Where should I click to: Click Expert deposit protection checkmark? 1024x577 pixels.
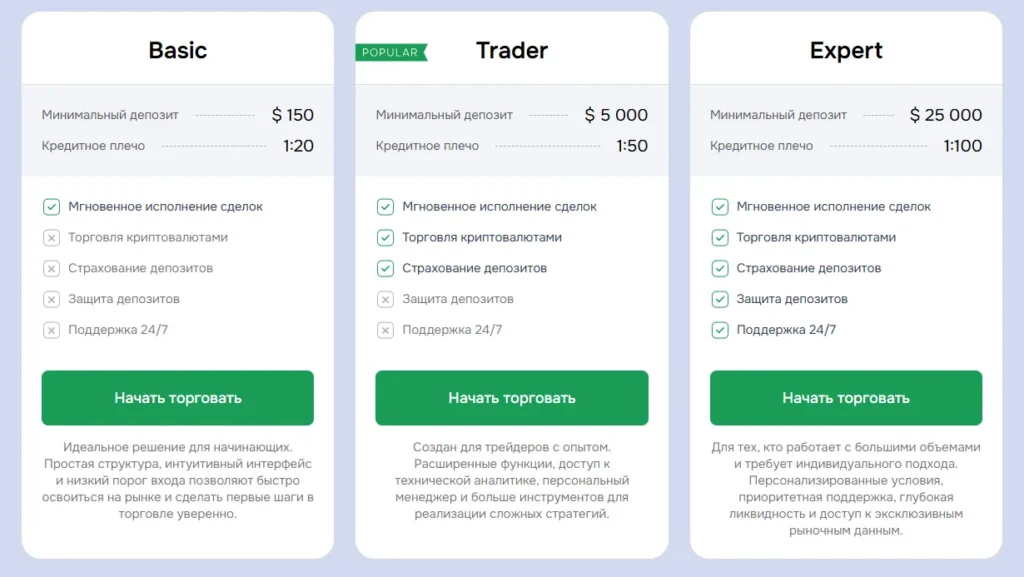click(719, 299)
